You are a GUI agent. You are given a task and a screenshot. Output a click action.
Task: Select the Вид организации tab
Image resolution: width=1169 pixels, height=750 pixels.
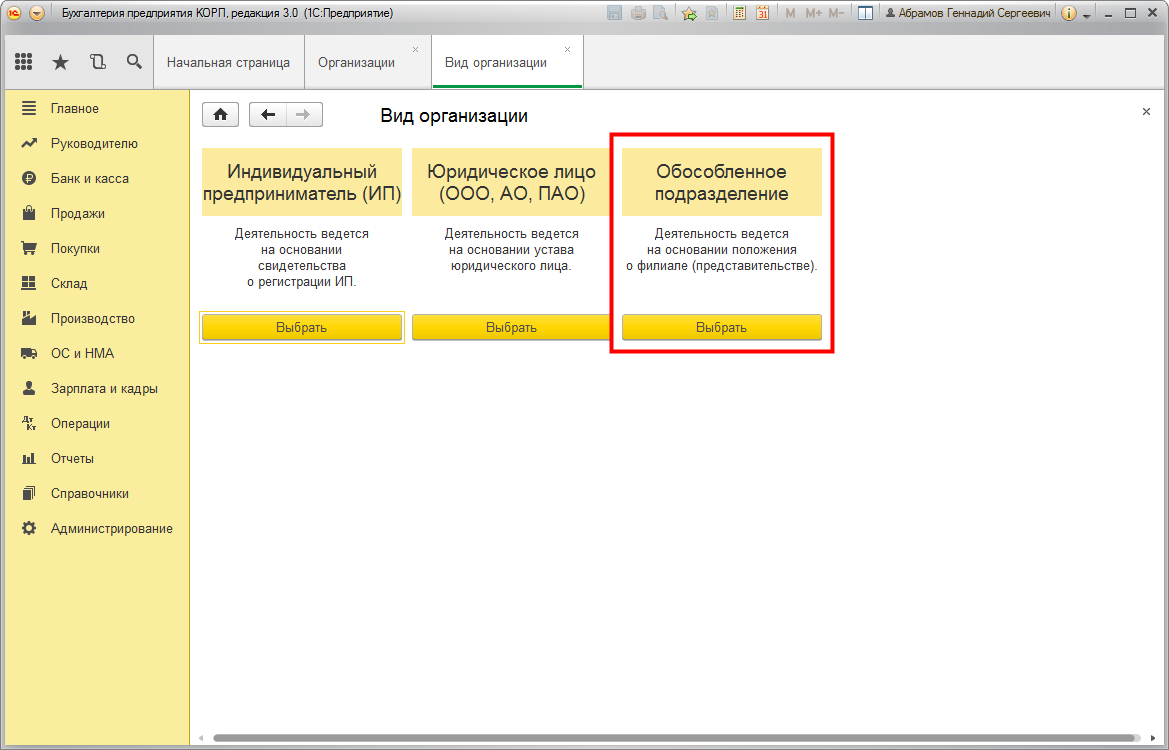pos(496,63)
